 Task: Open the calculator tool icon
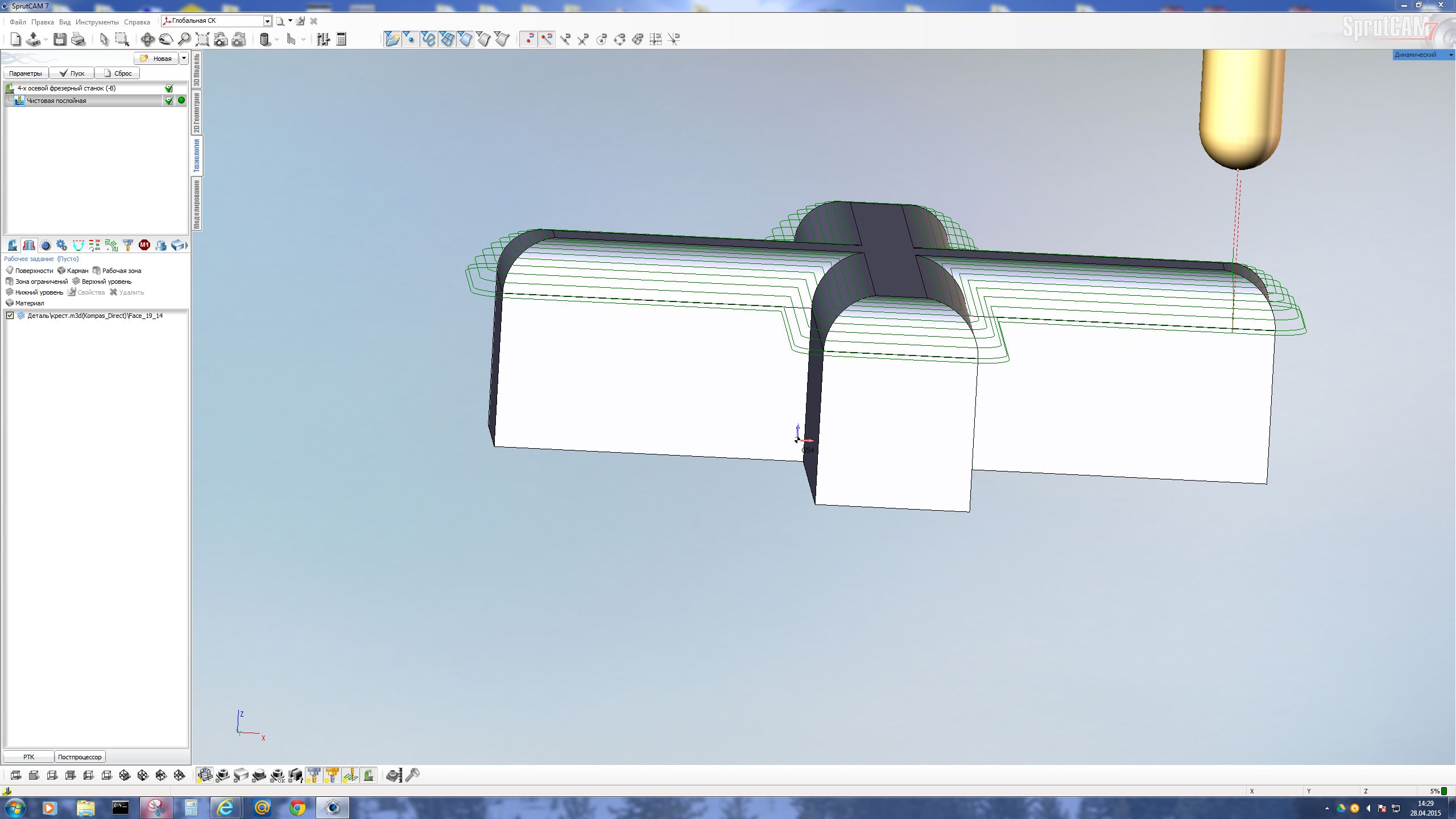coord(341,39)
